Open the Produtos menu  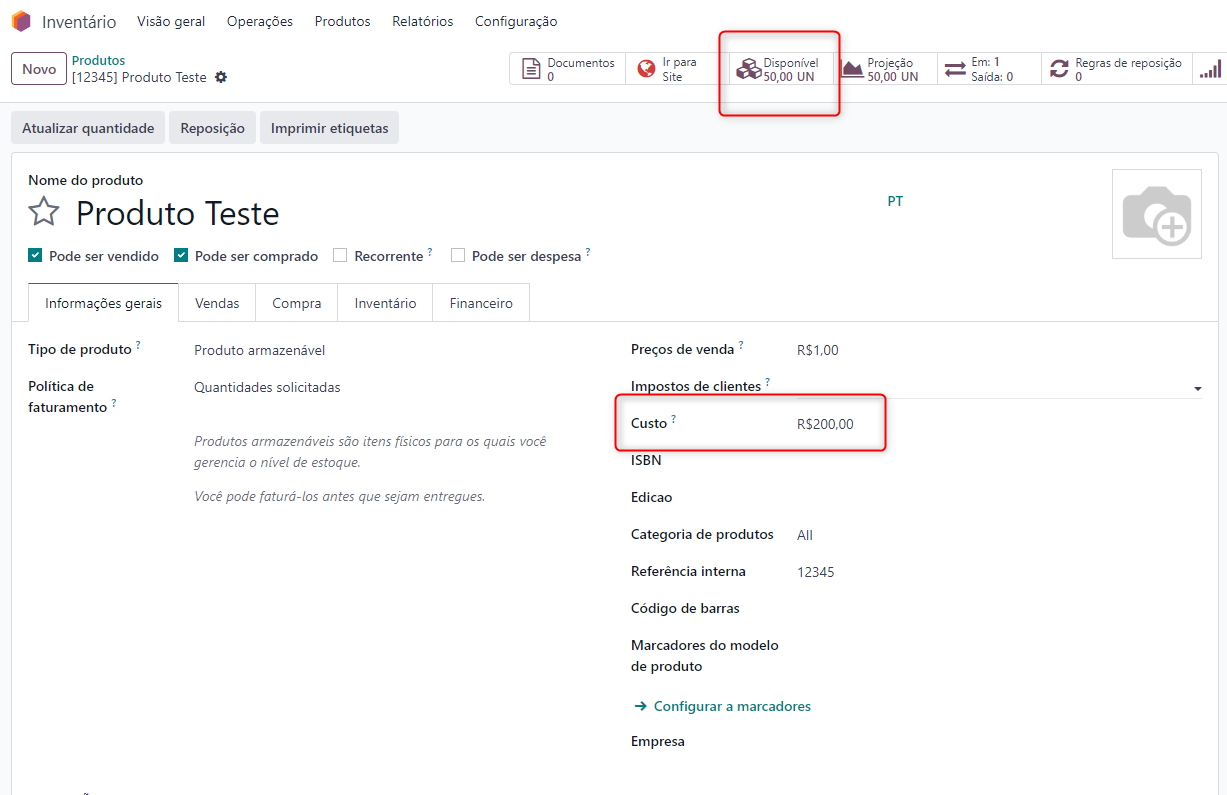click(x=343, y=21)
